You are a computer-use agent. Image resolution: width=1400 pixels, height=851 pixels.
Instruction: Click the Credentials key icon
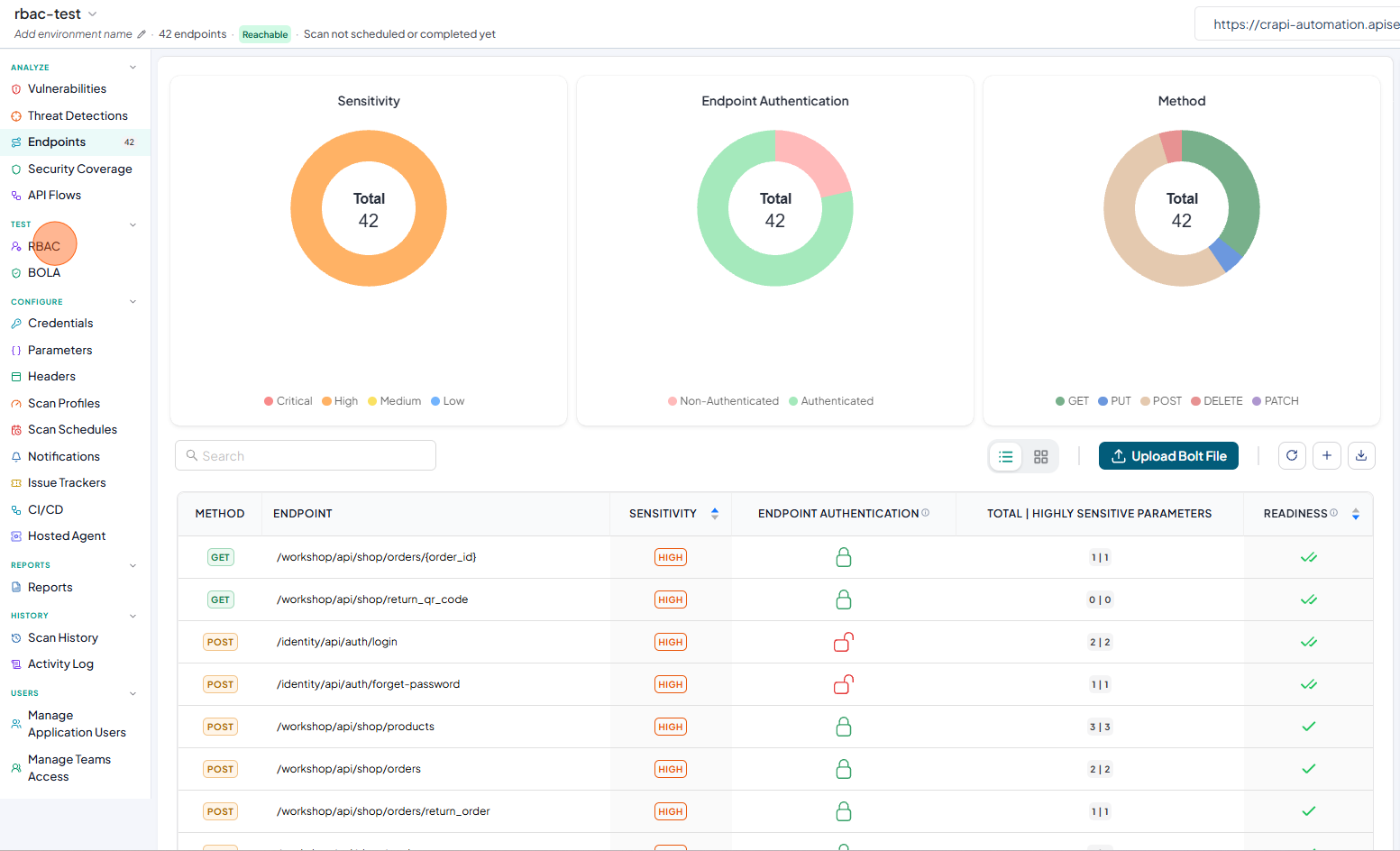(x=16, y=324)
